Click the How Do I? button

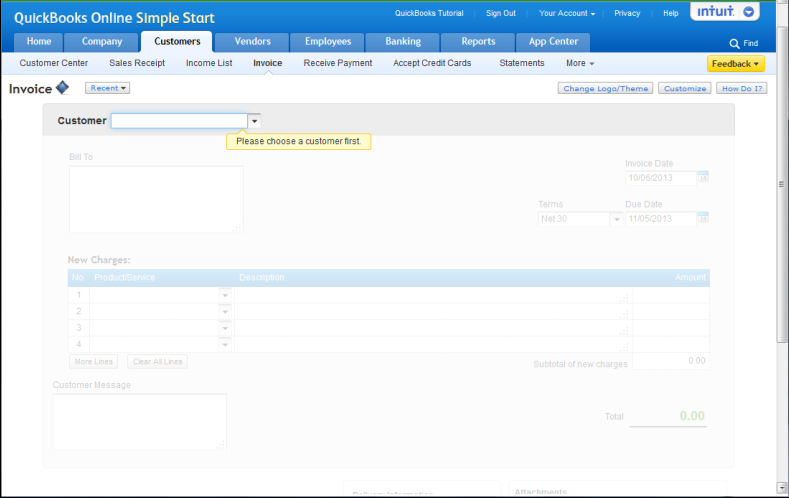pyautogui.click(x=742, y=89)
